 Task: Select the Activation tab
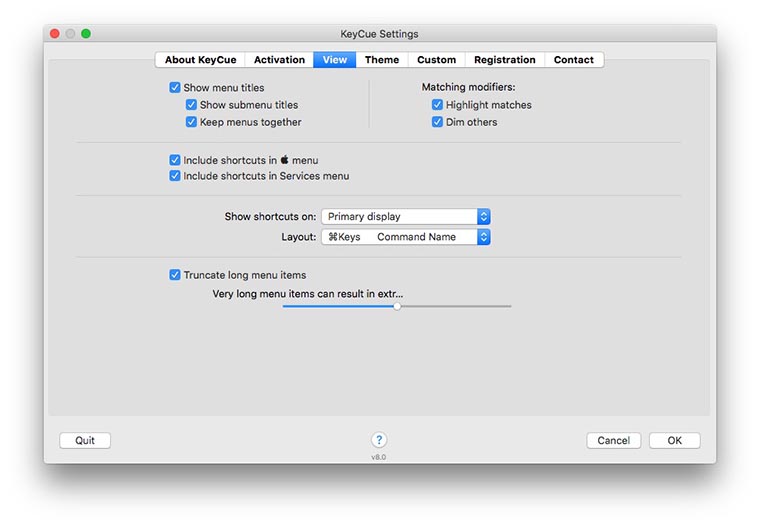[279, 60]
